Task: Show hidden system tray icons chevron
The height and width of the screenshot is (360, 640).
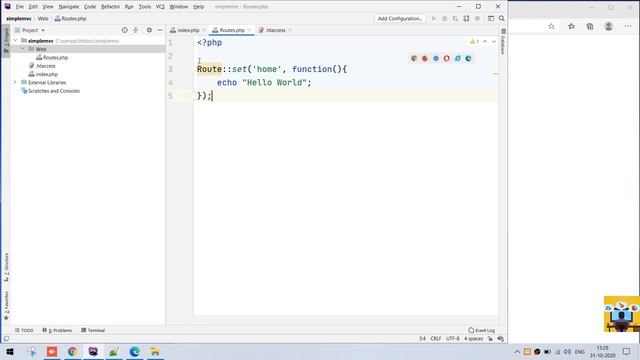Action: pyautogui.click(x=517, y=352)
